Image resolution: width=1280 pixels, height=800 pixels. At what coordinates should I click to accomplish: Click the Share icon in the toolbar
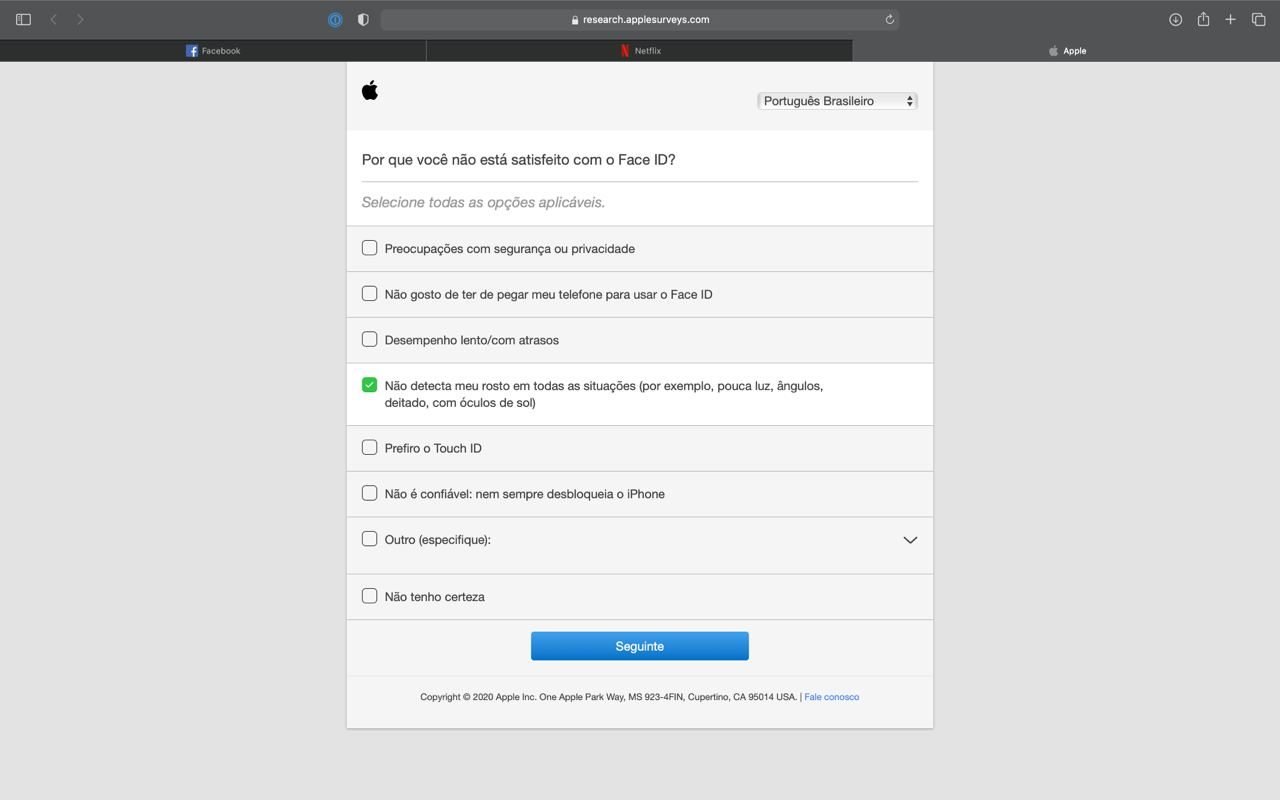[x=1203, y=18]
